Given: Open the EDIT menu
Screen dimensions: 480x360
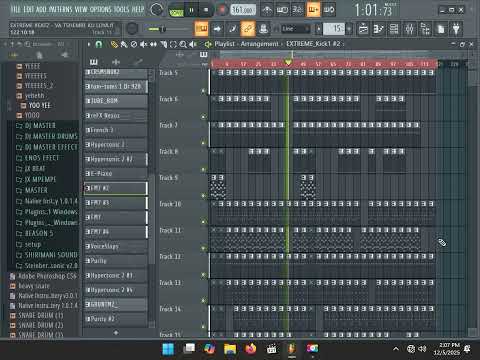Looking at the screenshot, I should point(29,9).
